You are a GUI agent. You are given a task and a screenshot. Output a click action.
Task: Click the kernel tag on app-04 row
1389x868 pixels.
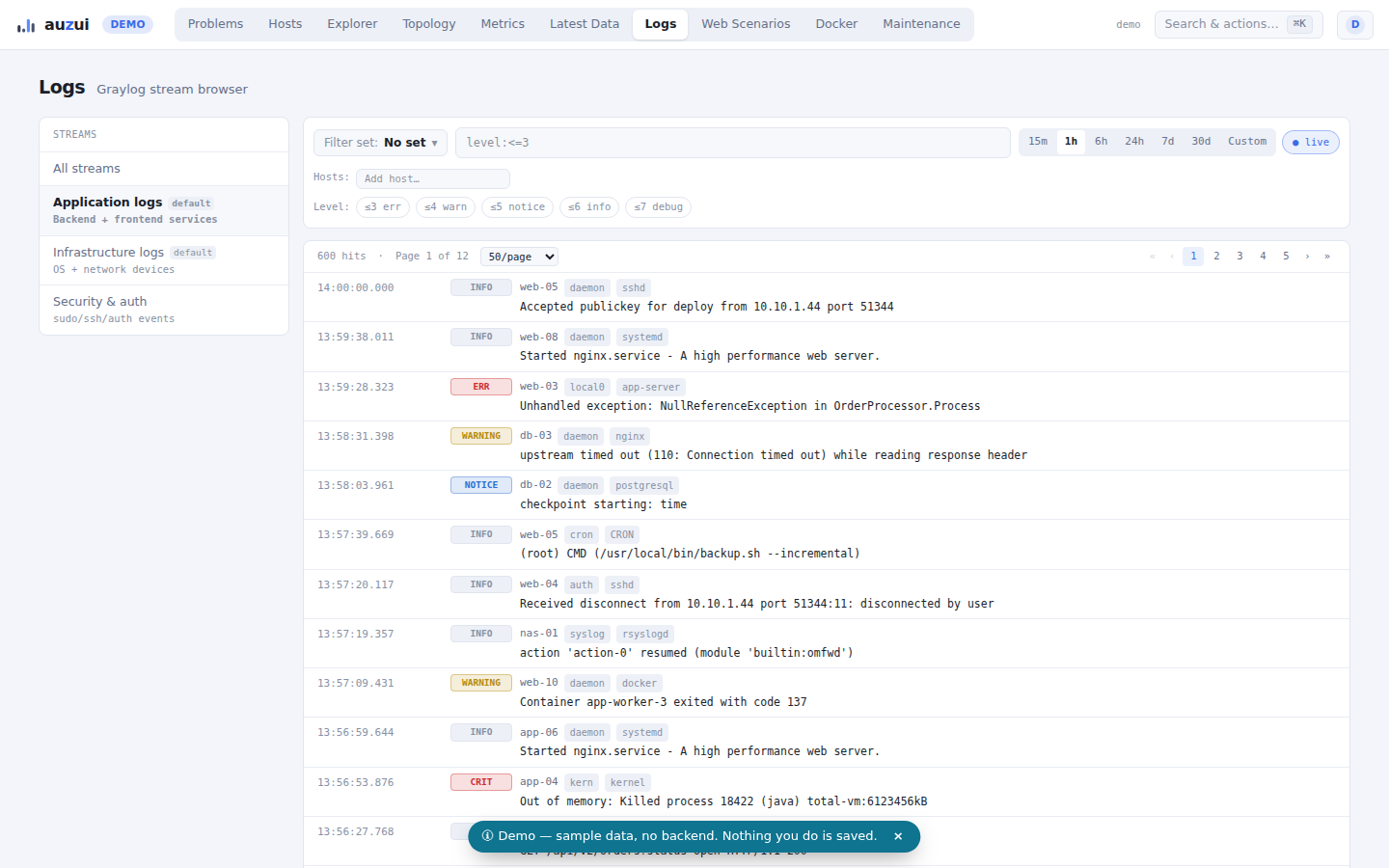628,782
